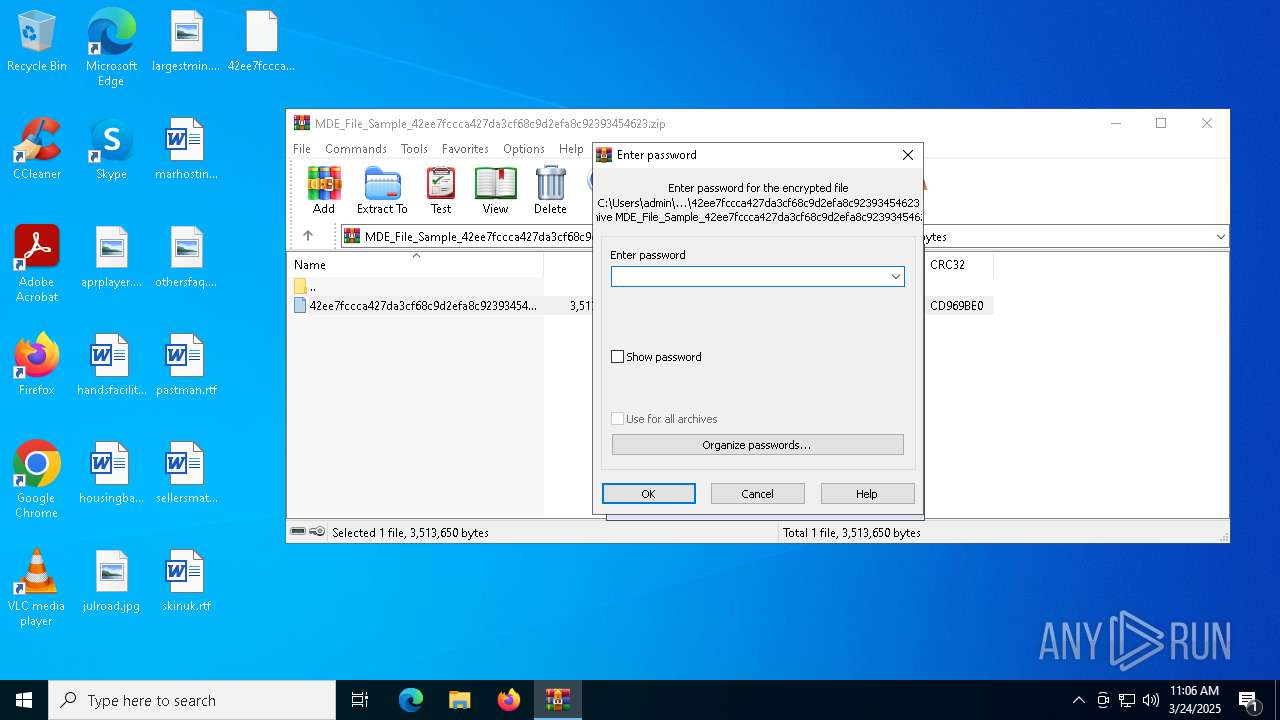Select the 42ee7fccca... desktop file icon

[261, 42]
